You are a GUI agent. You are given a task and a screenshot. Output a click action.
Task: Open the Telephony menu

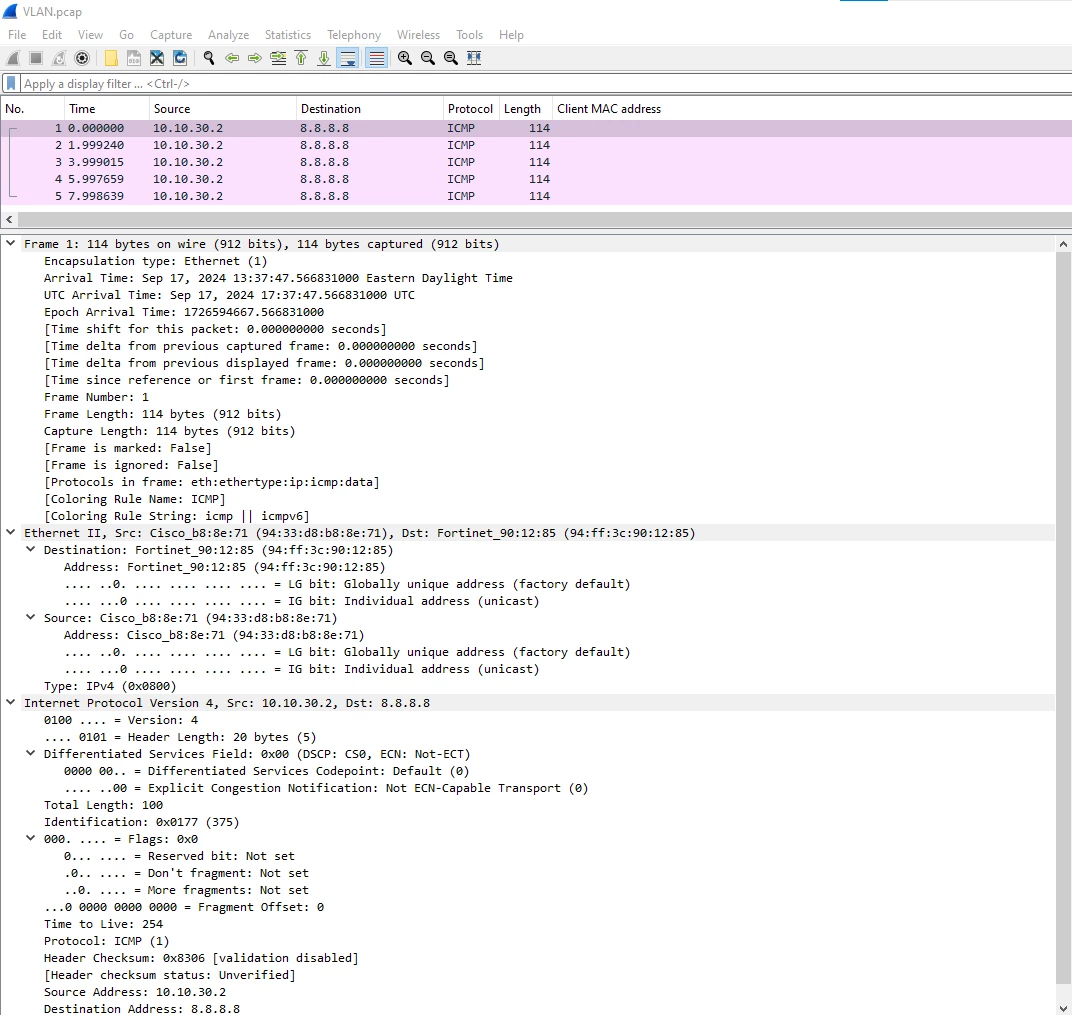pos(354,35)
